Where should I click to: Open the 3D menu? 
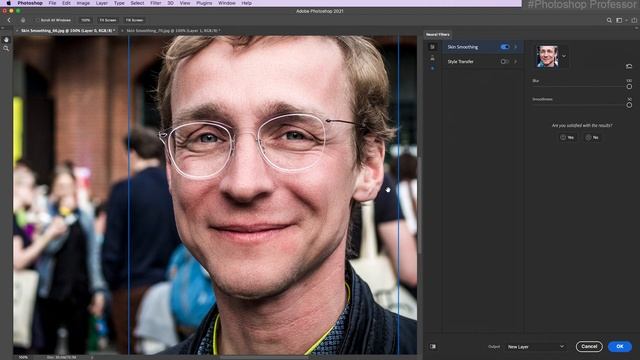pyautogui.click(x=171, y=3)
